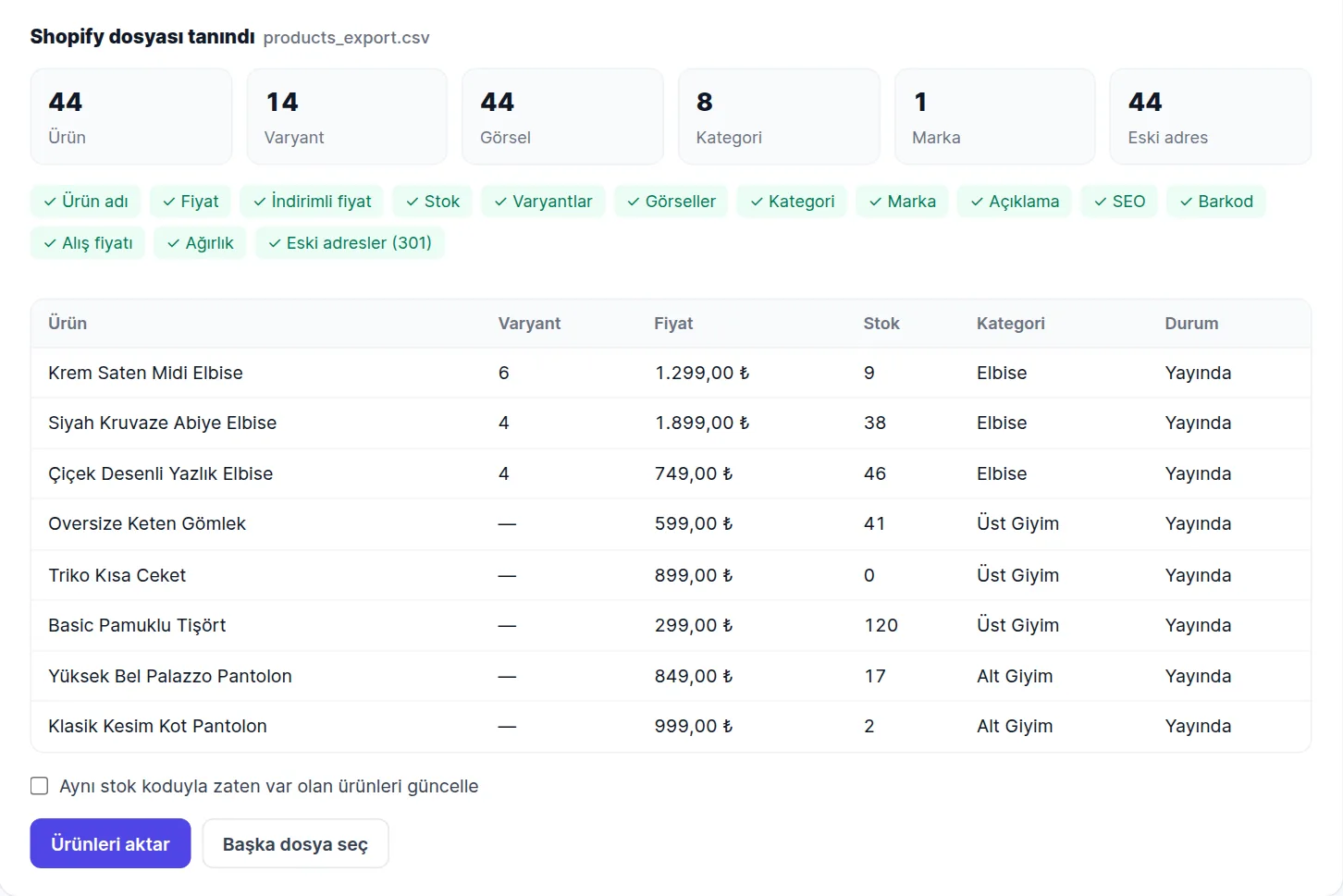1343x896 pixels.
Task: Click the Fiyat field chip
Action: (191, 202)
